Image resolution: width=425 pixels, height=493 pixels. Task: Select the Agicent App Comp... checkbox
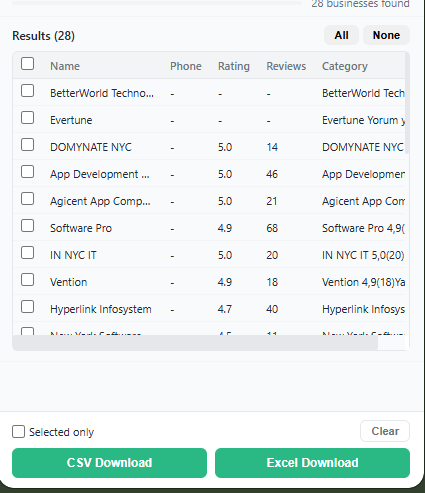coord(27,199)
